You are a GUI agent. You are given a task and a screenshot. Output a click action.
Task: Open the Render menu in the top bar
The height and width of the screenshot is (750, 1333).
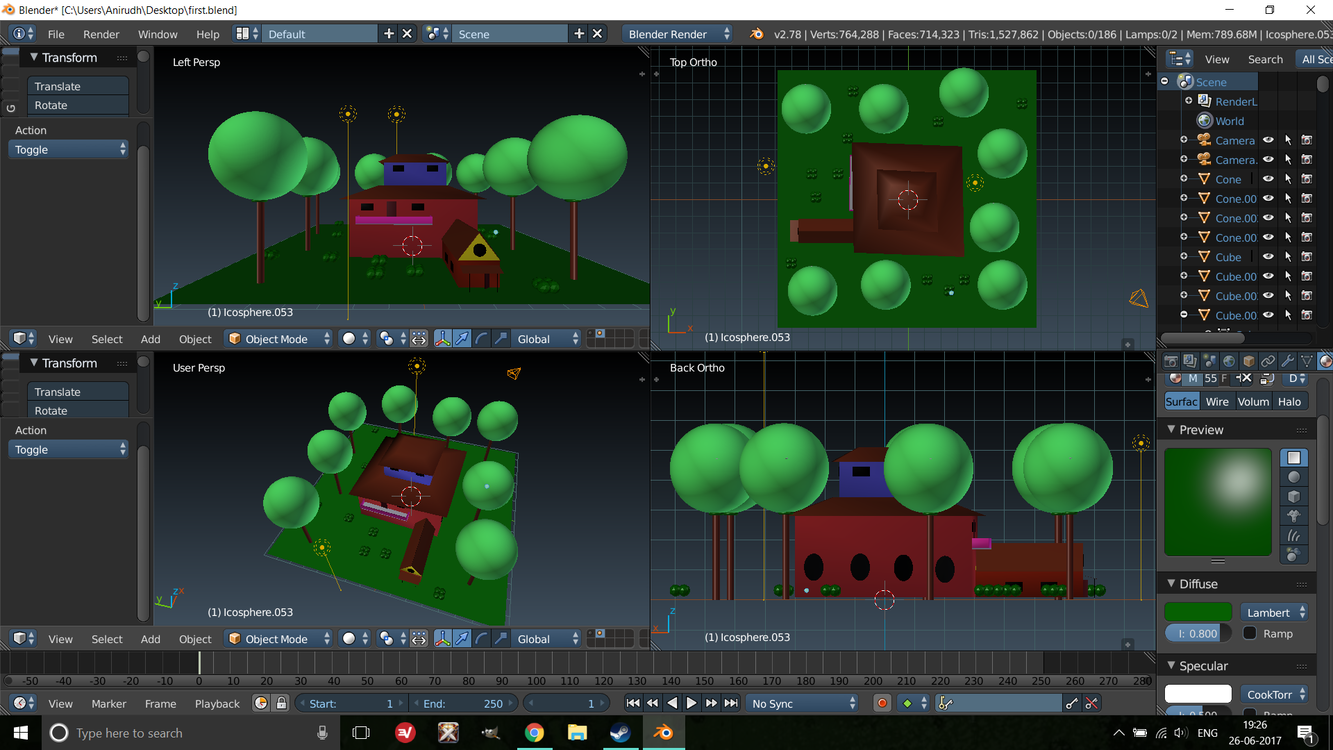pyautogui.click(x=101, y=34)
